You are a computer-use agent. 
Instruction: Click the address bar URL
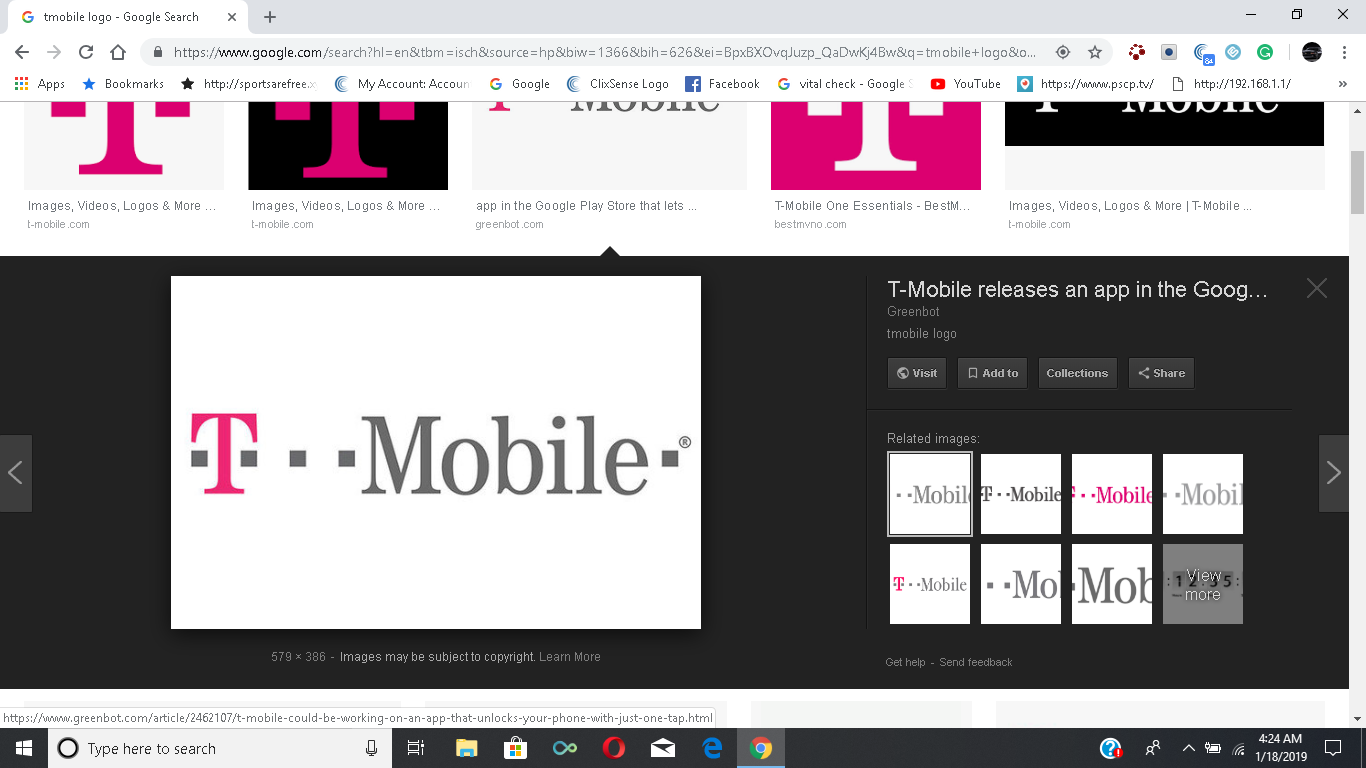[x=605, y=52]
